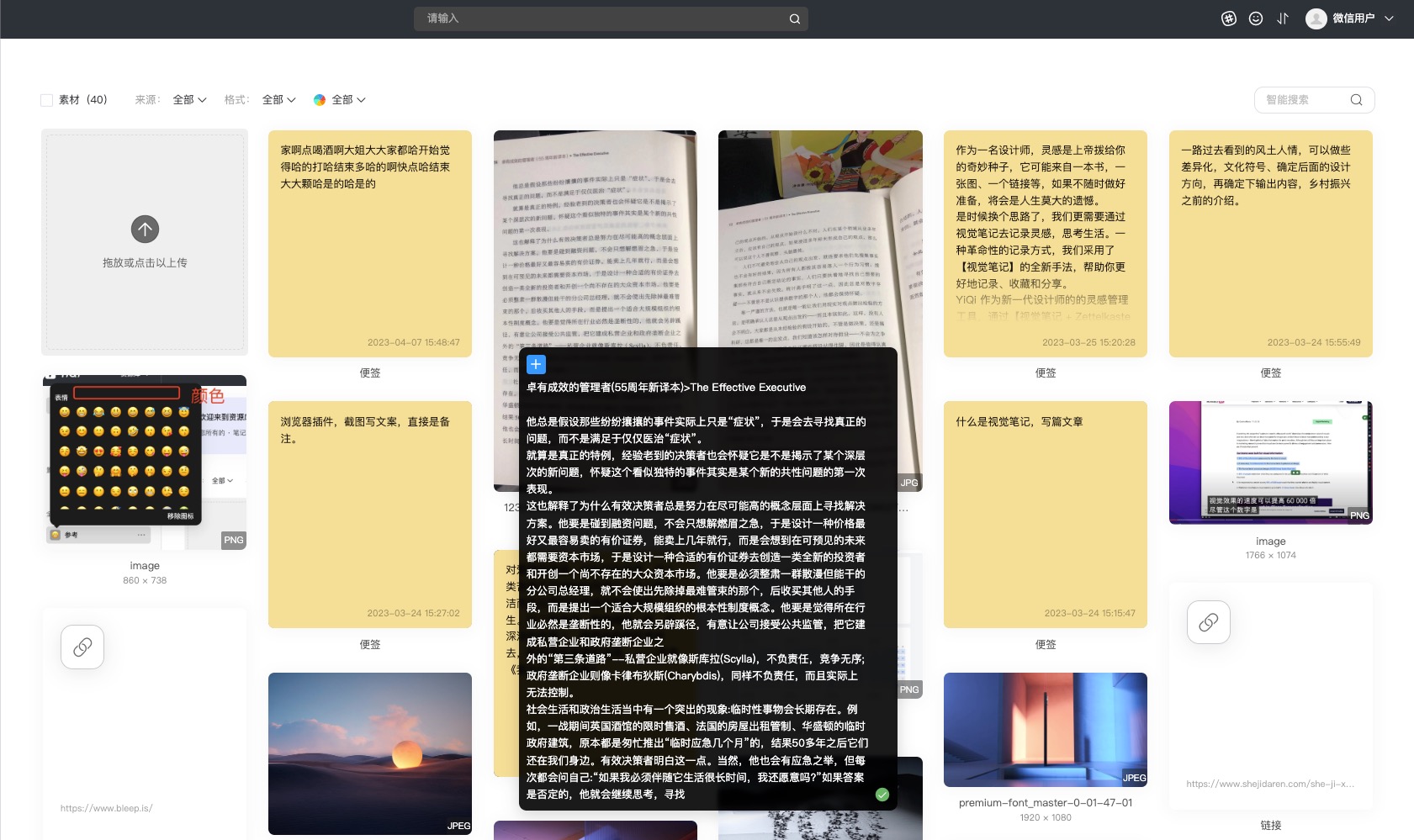Click the 便签 label under 15:20:28 note

1046,372
